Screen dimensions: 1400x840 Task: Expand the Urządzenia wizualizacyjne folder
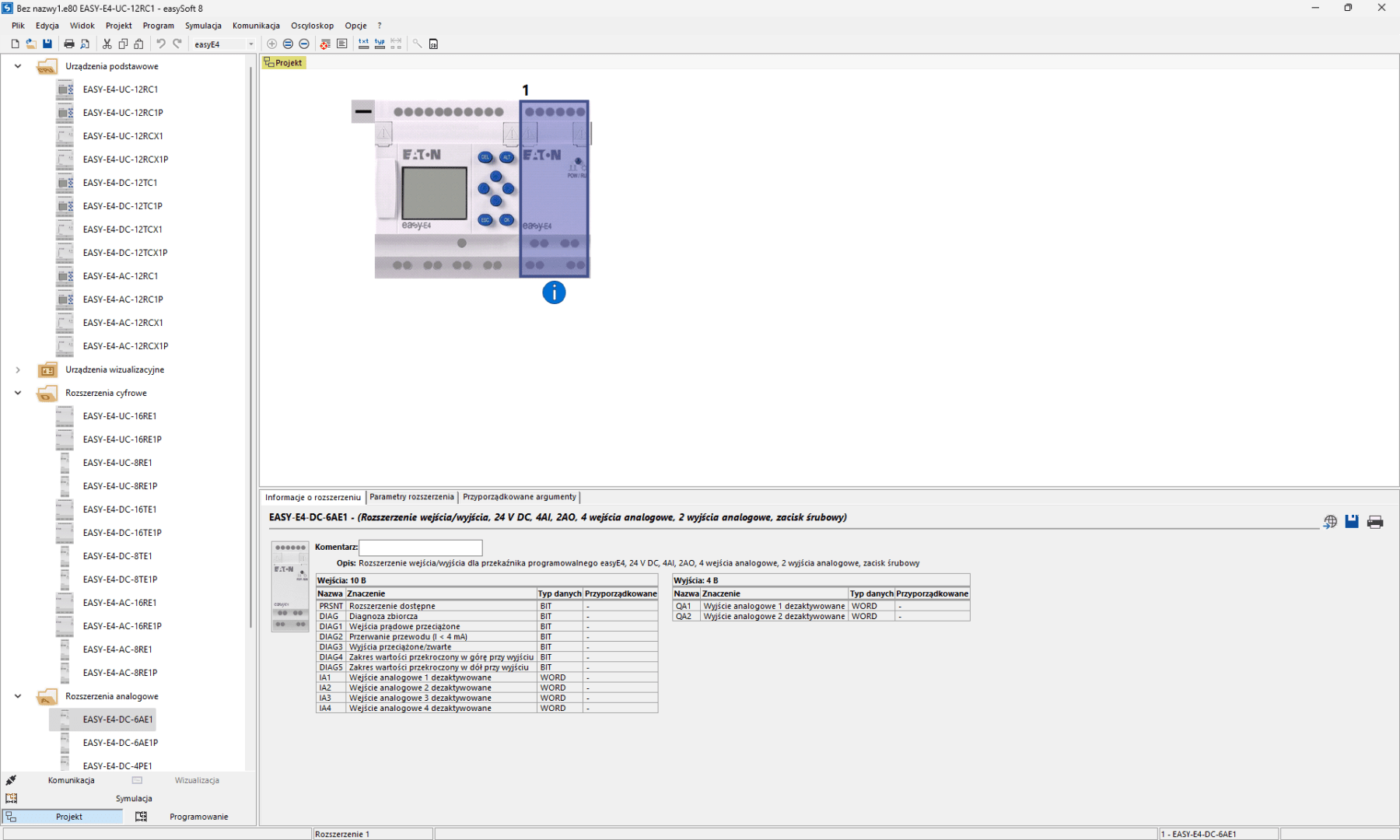click(x=18, y=369)
